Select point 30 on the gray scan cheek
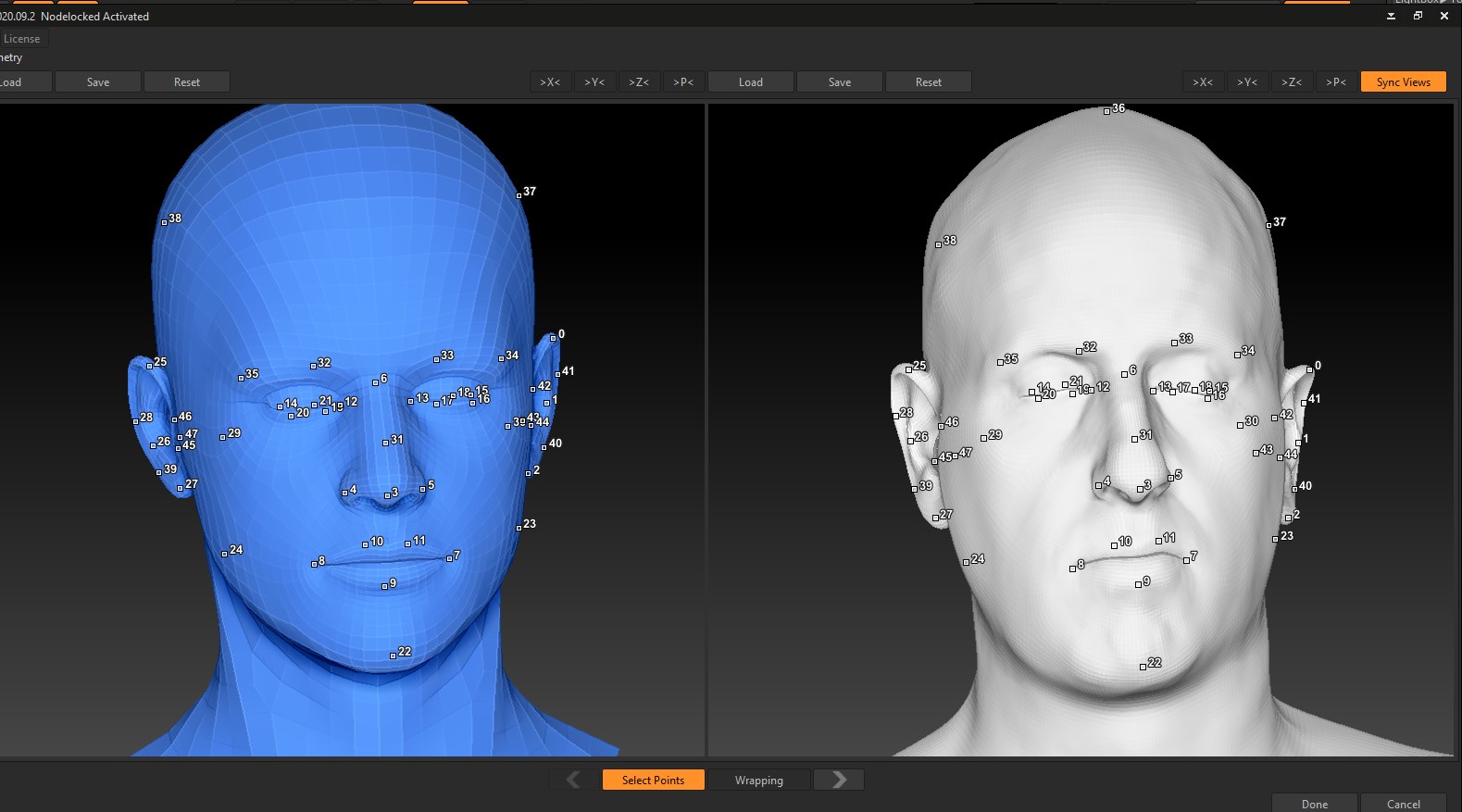 [x=1241, y=425]
